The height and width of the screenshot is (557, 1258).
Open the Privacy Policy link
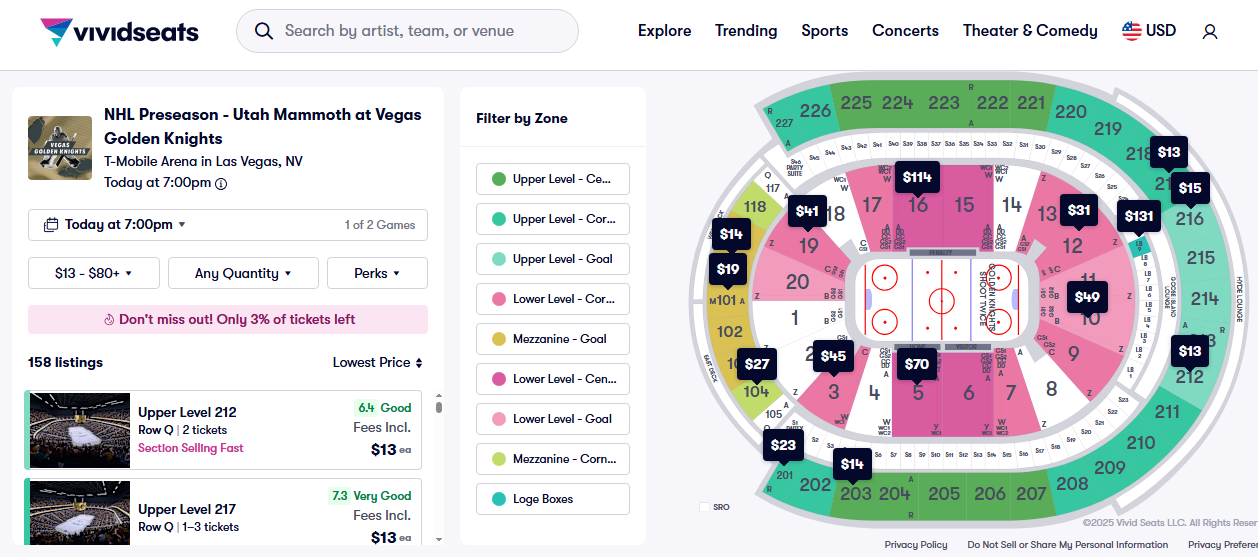[915, 545]
